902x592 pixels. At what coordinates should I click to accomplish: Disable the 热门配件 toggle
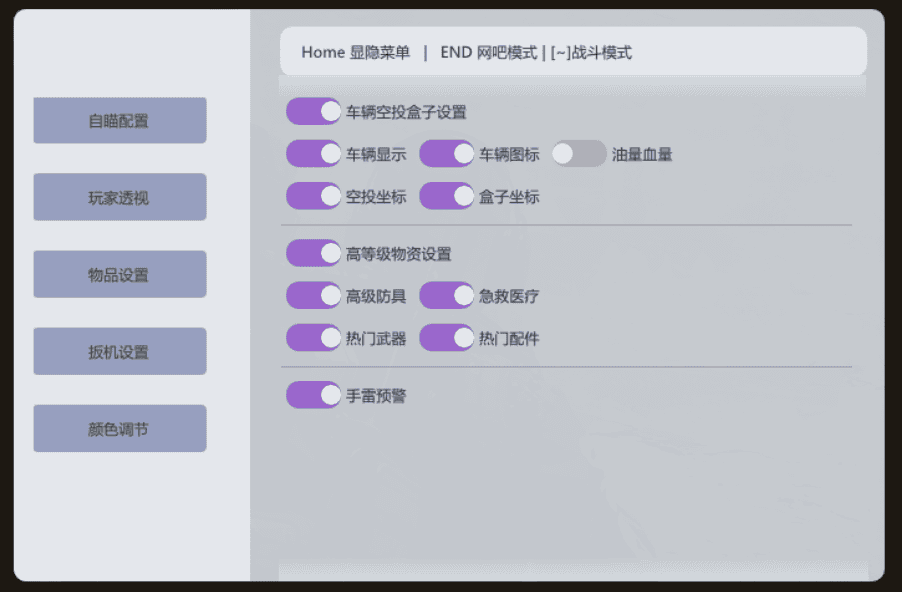pos(447,338)
